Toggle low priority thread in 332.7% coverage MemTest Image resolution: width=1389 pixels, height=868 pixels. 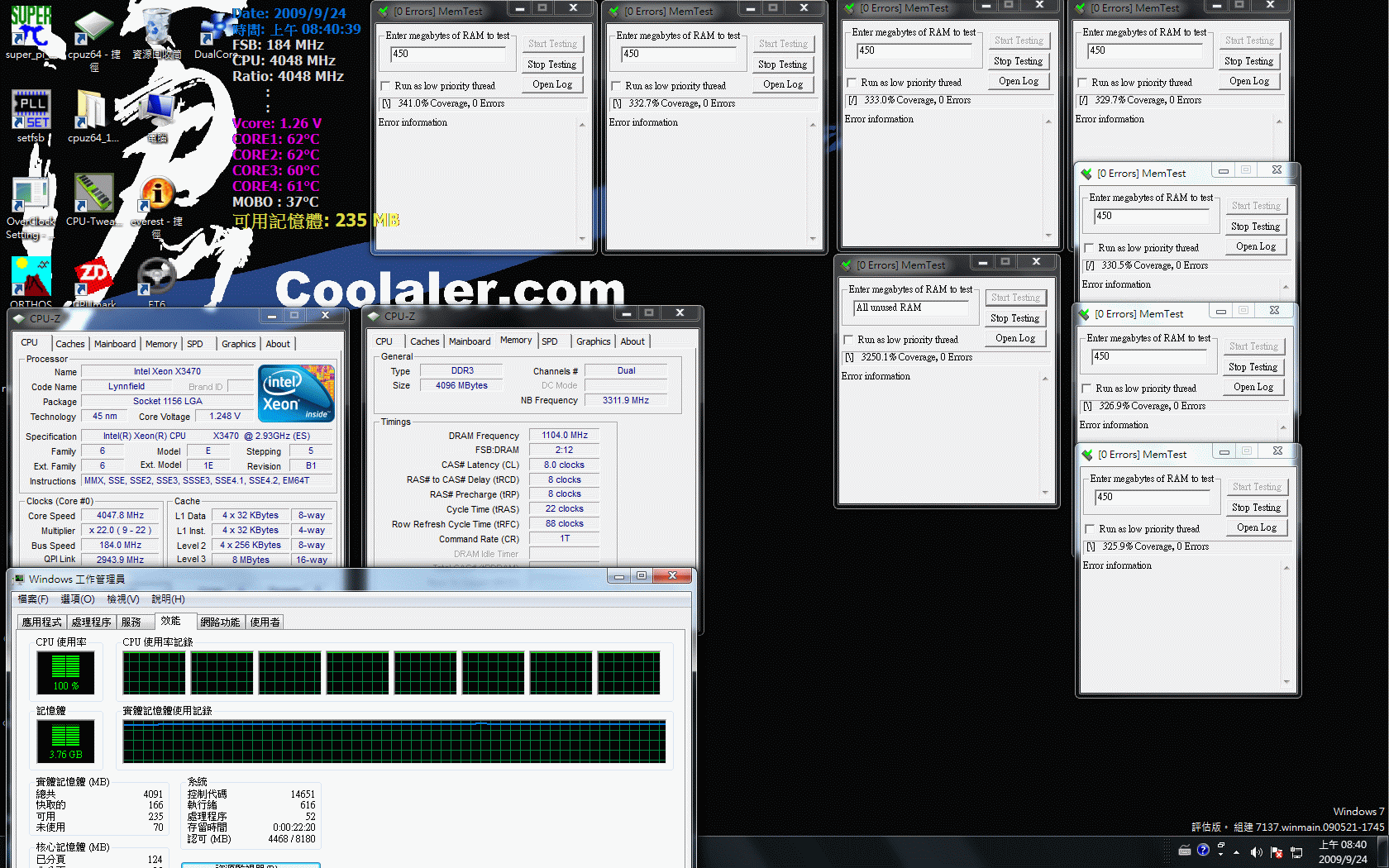pyautogui.click(x=616, y=86)
